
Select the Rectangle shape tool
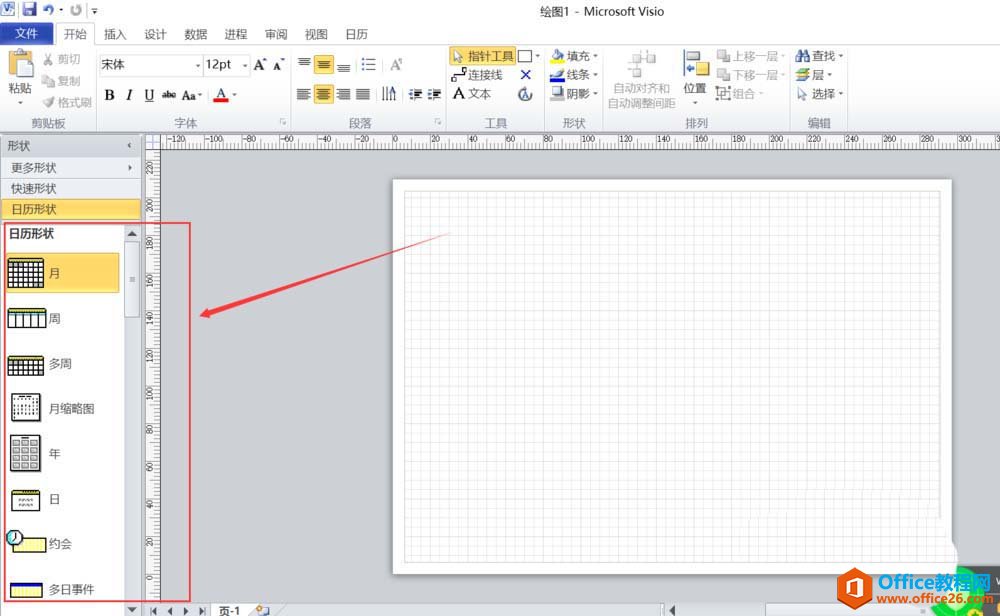pyautogui.click(x=525, y=56)
